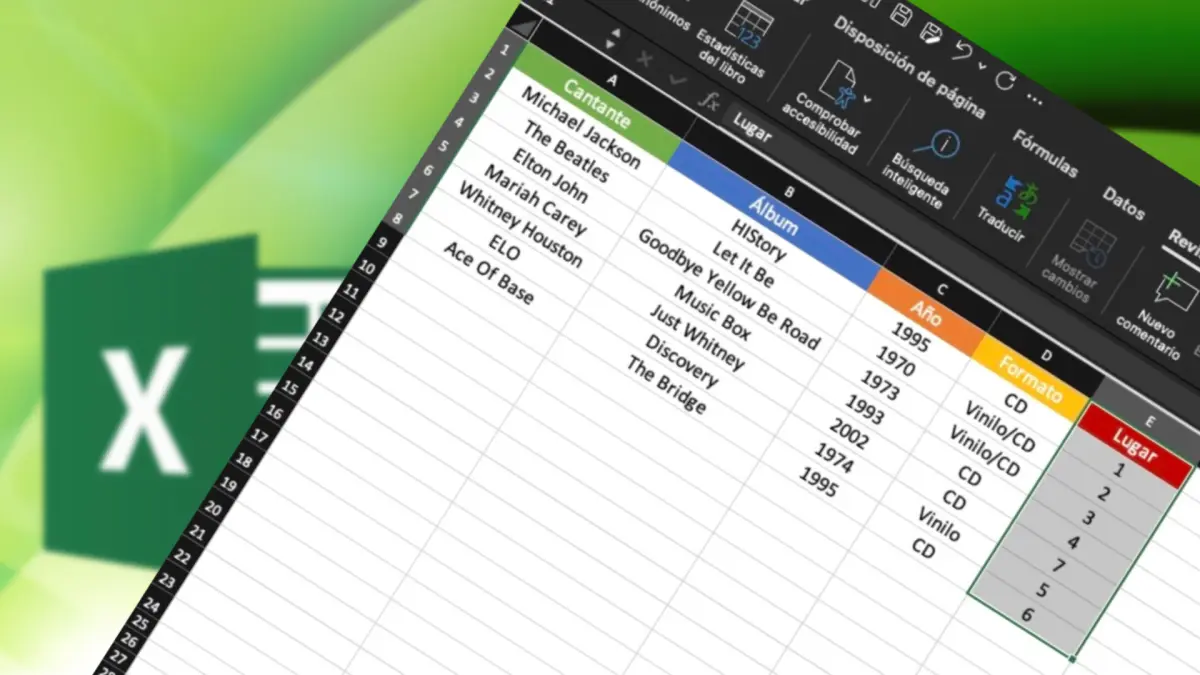Open the Datos ribbon tab
This screenshot has height=675, width=1200.
[1123, 202]
